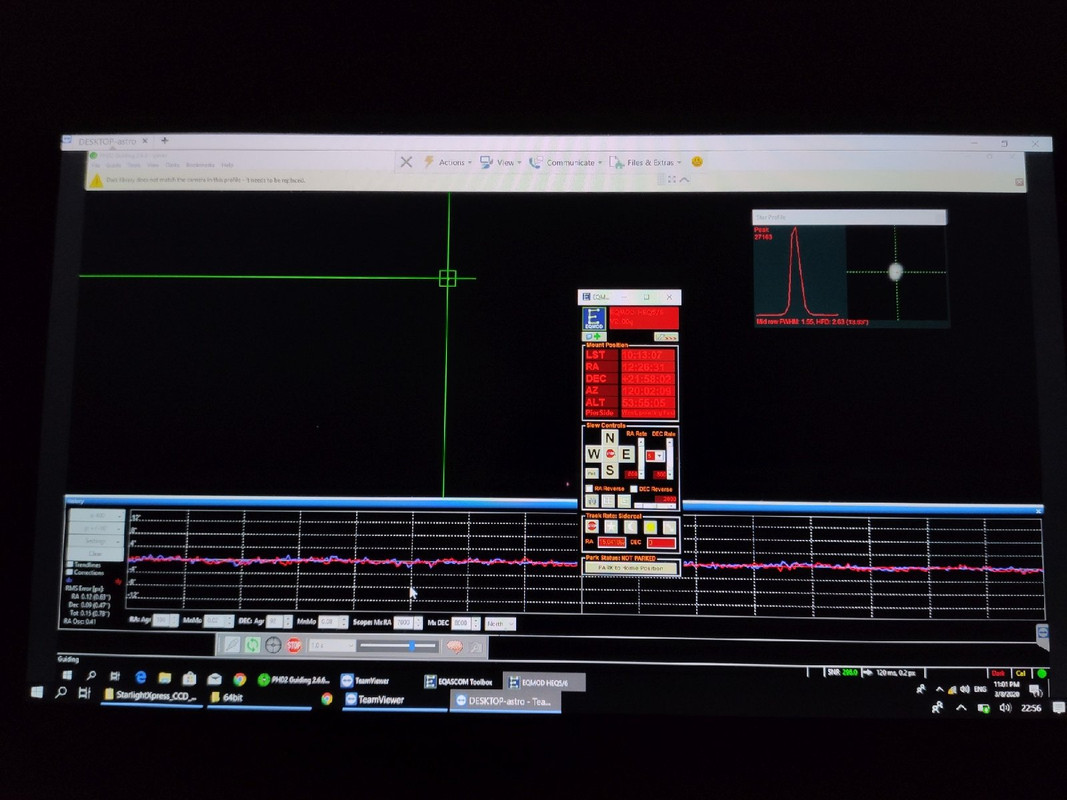Image resolution: width=1067 pixels, height=800 pixels.
Task: Click remote taskbar File Explorer icon
Action: pyautogui.click(x=165, y=678)
